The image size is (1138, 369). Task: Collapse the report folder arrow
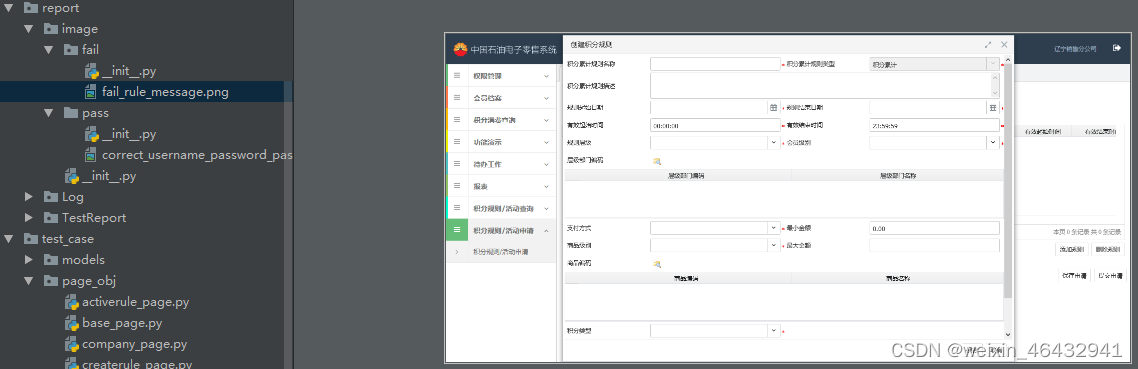(x=9, y=9)
